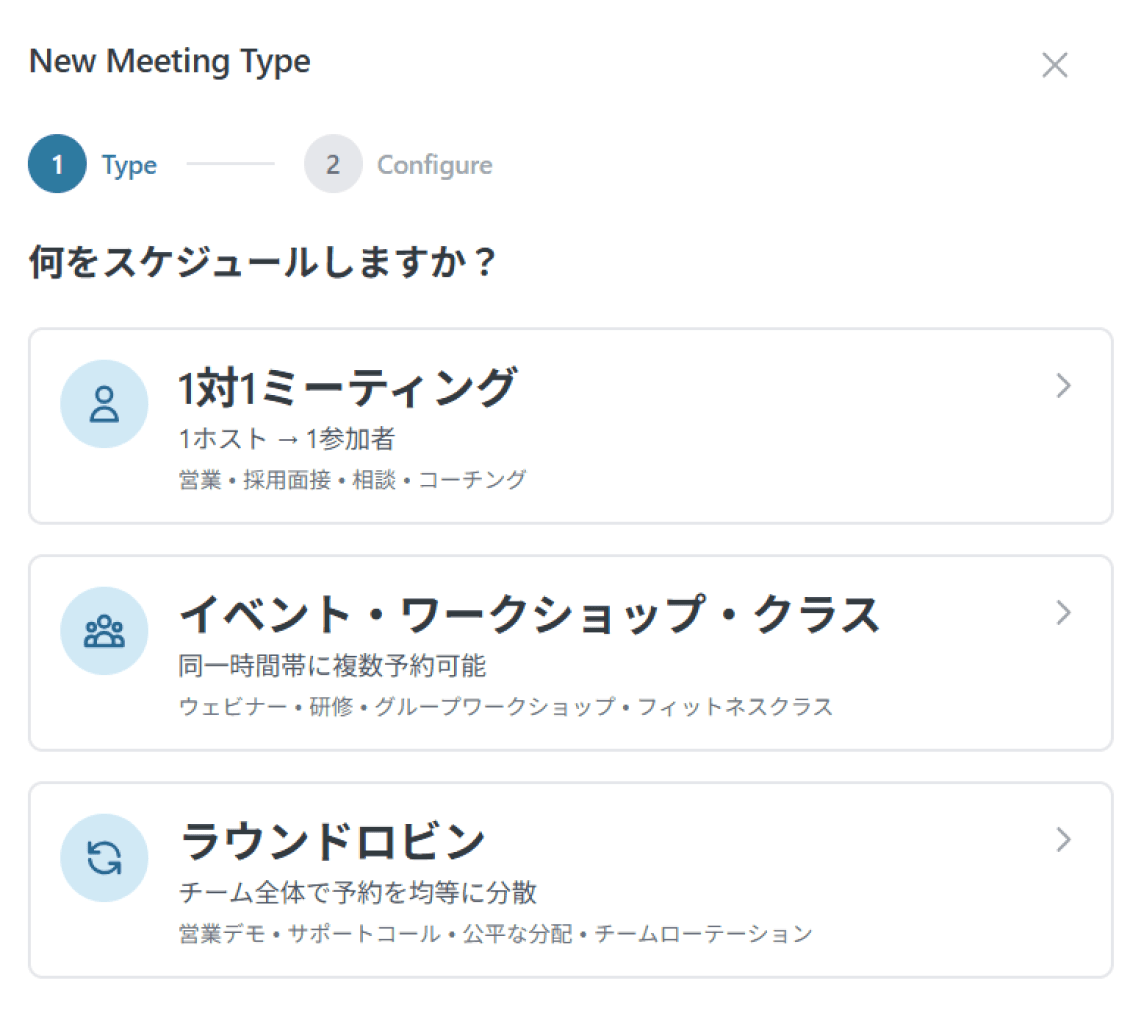Click the single-person icon for 1対1ミーティング
The height and width of the screenshot is (1028, 1144).
[x=104, y=404]
